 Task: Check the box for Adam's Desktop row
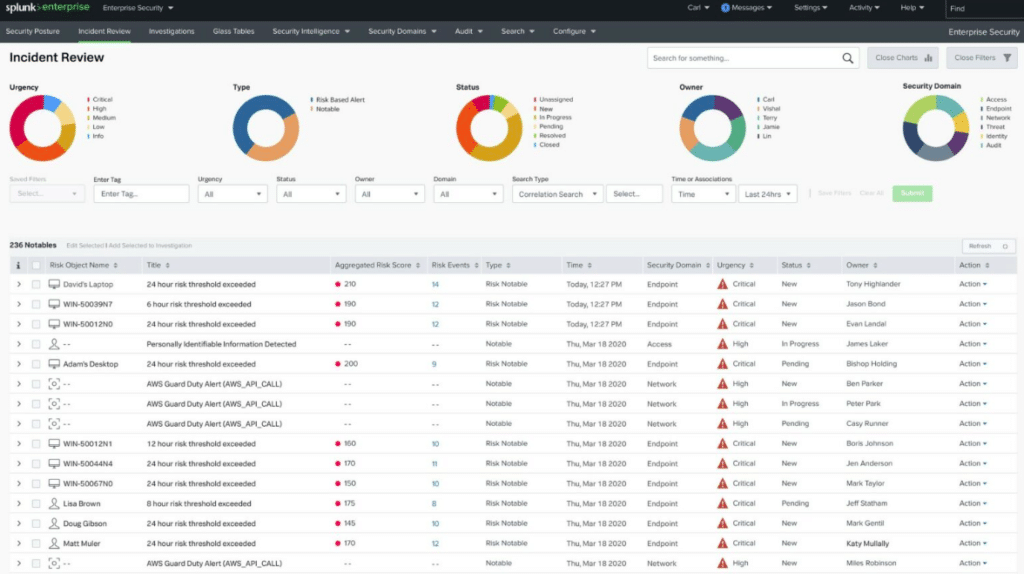[x=36, y=364]
